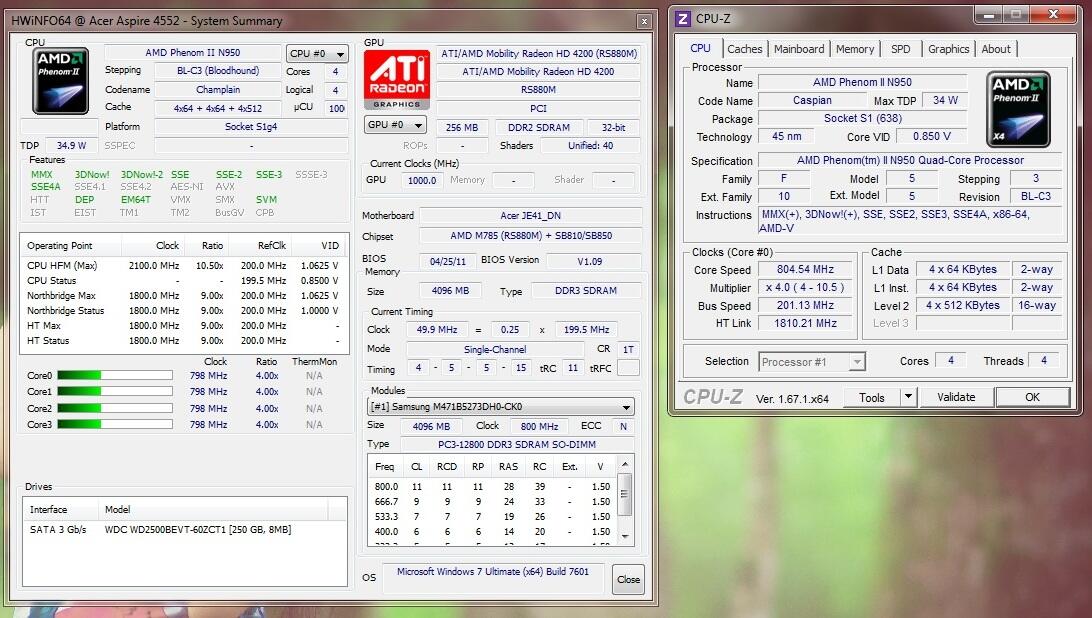The image size is (1092, 618).
Task: Click the CPU-Z title bar icon
Action: coord(683,19)
